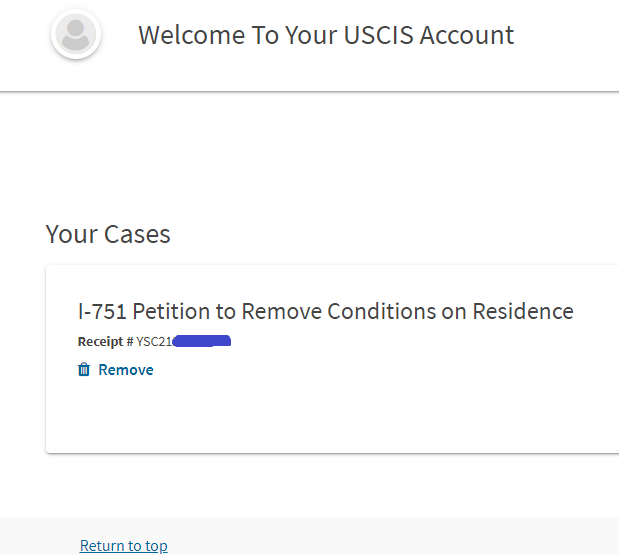Image resolution: width=619 pixels, height=555 pixels.
Task: Click the word Conditions in the petition title
Action: pyautogui.click(x=381, y=311)
